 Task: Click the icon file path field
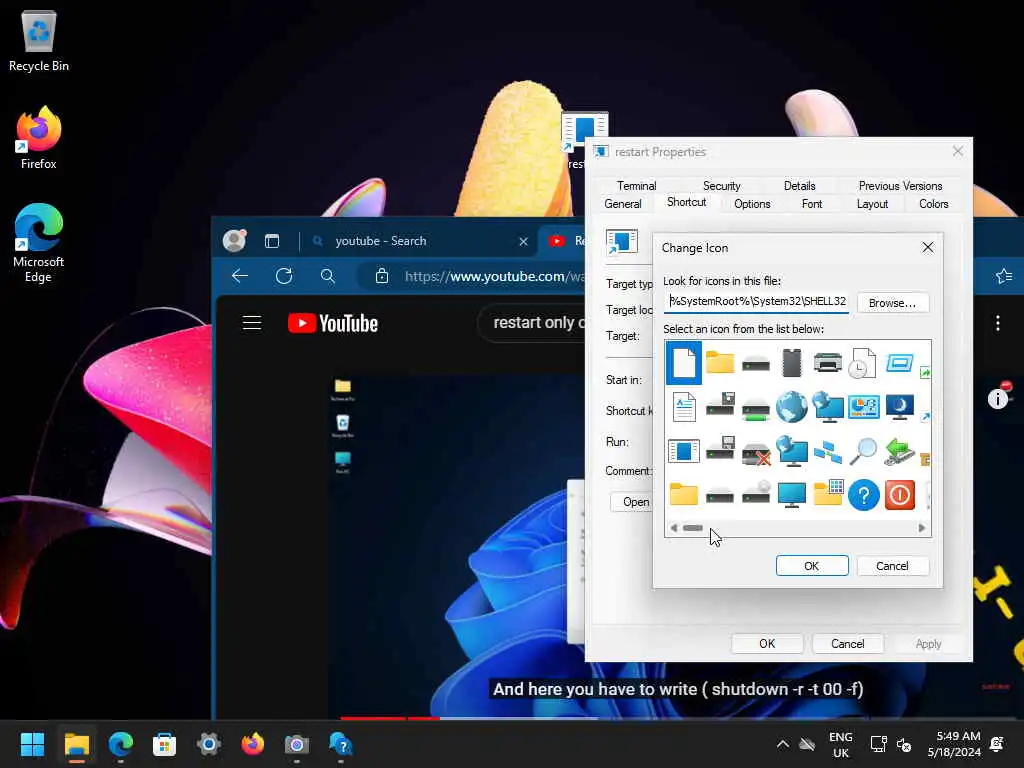756,302
